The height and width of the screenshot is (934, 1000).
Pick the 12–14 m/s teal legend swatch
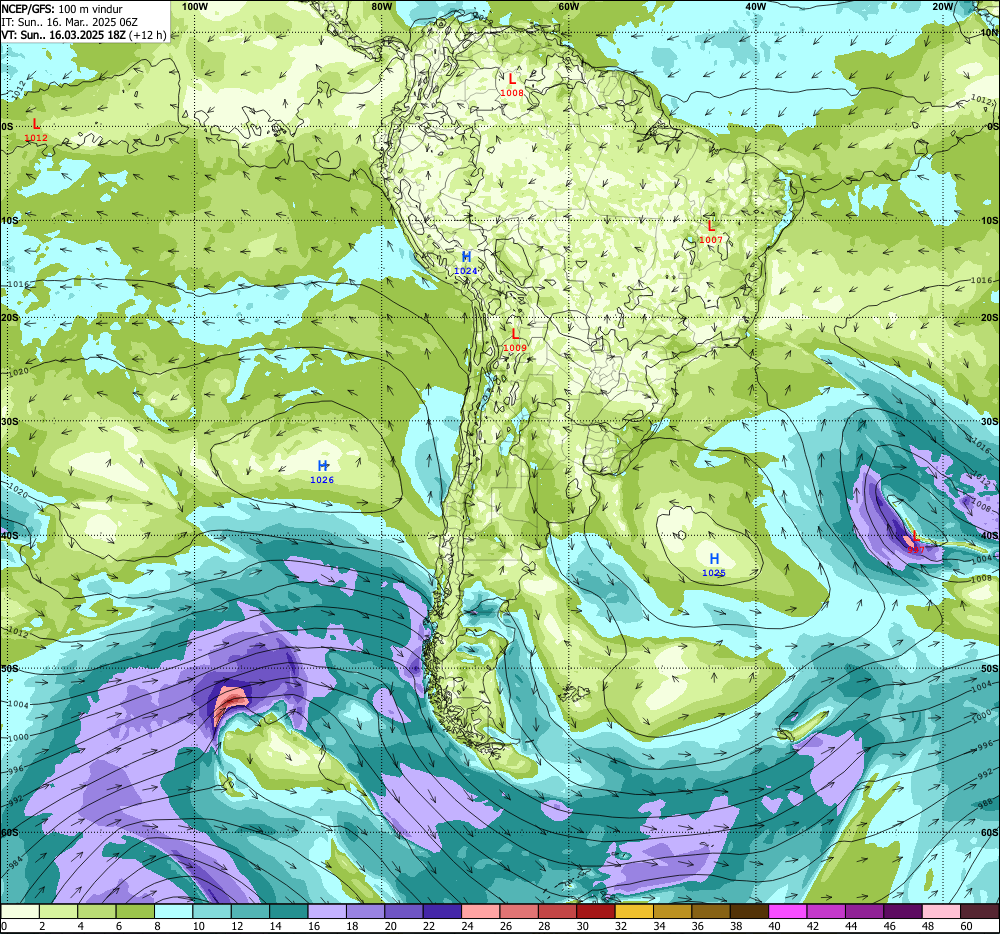[x=250, y=911]
